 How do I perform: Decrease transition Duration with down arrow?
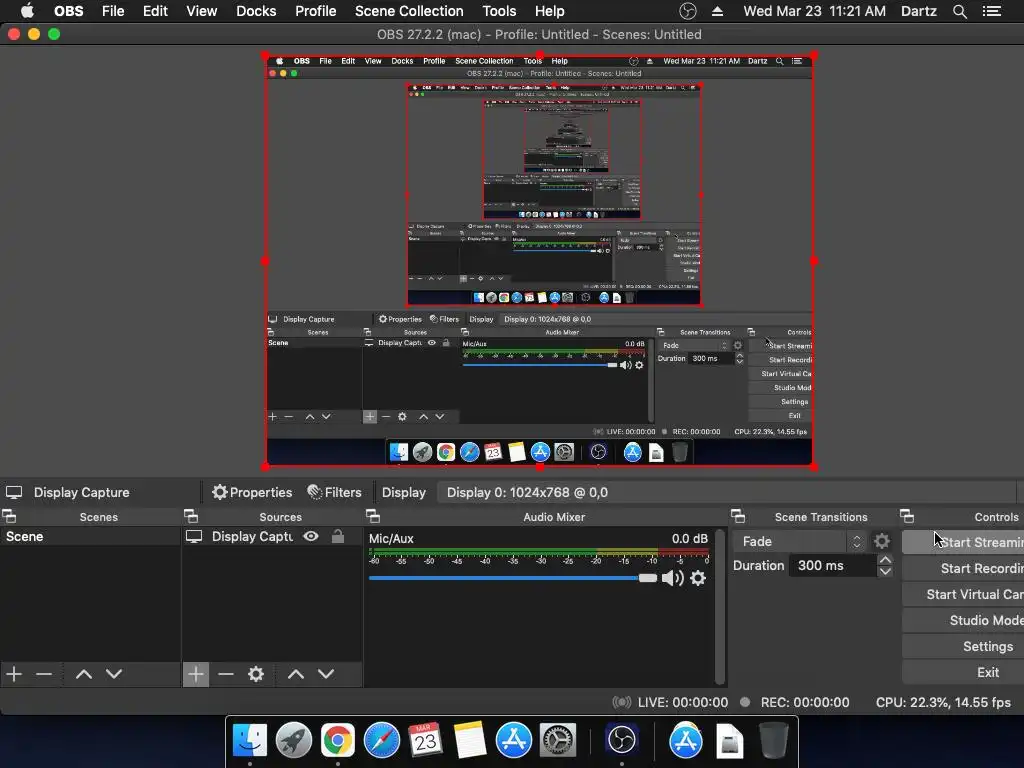point(885,571)
